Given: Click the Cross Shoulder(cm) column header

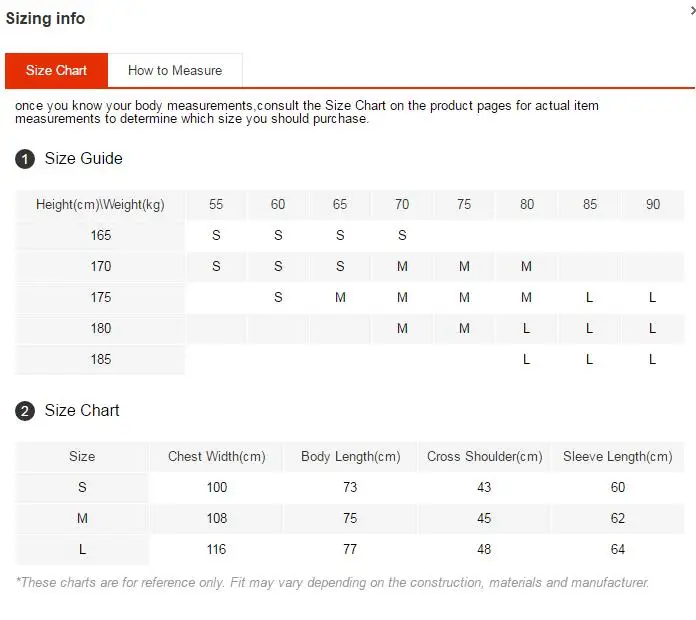Looking at the screenshot, I should [484, 457].
